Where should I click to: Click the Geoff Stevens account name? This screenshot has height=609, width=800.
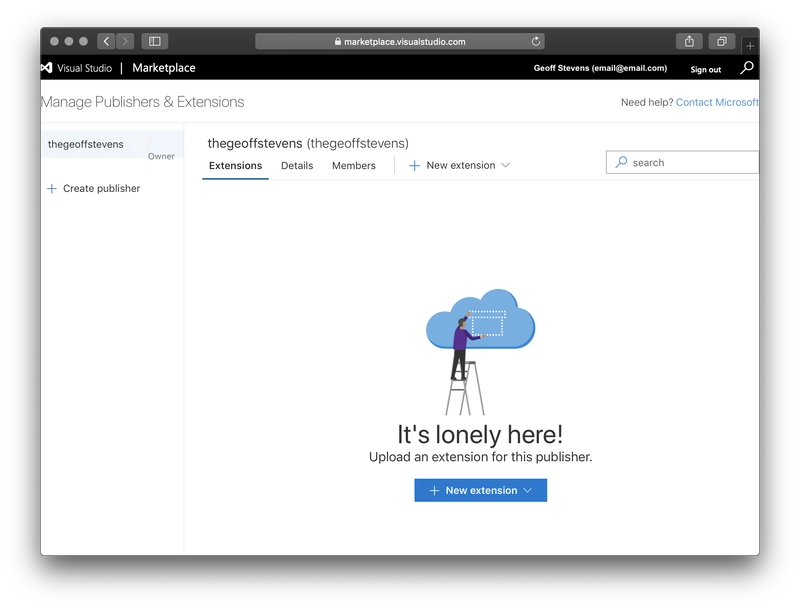600,68
